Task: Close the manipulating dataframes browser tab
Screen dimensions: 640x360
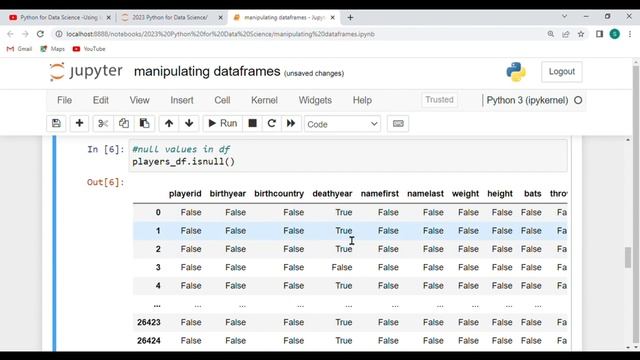Action: (x=333, y=18)
